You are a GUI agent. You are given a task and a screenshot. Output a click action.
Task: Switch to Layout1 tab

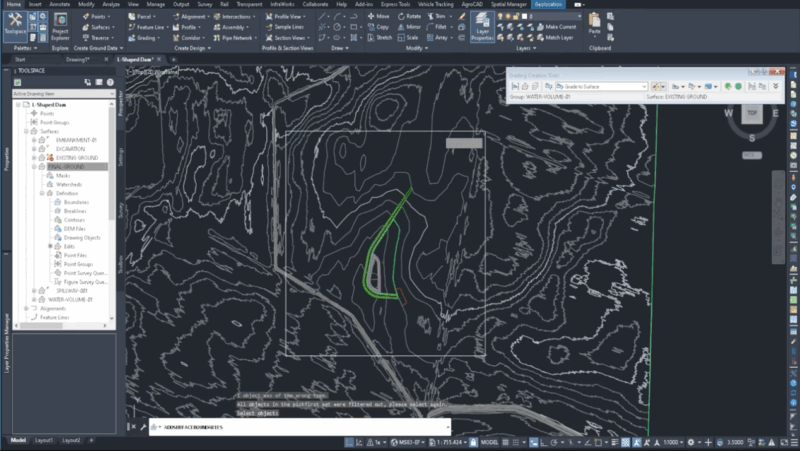[x=44, y=440]
